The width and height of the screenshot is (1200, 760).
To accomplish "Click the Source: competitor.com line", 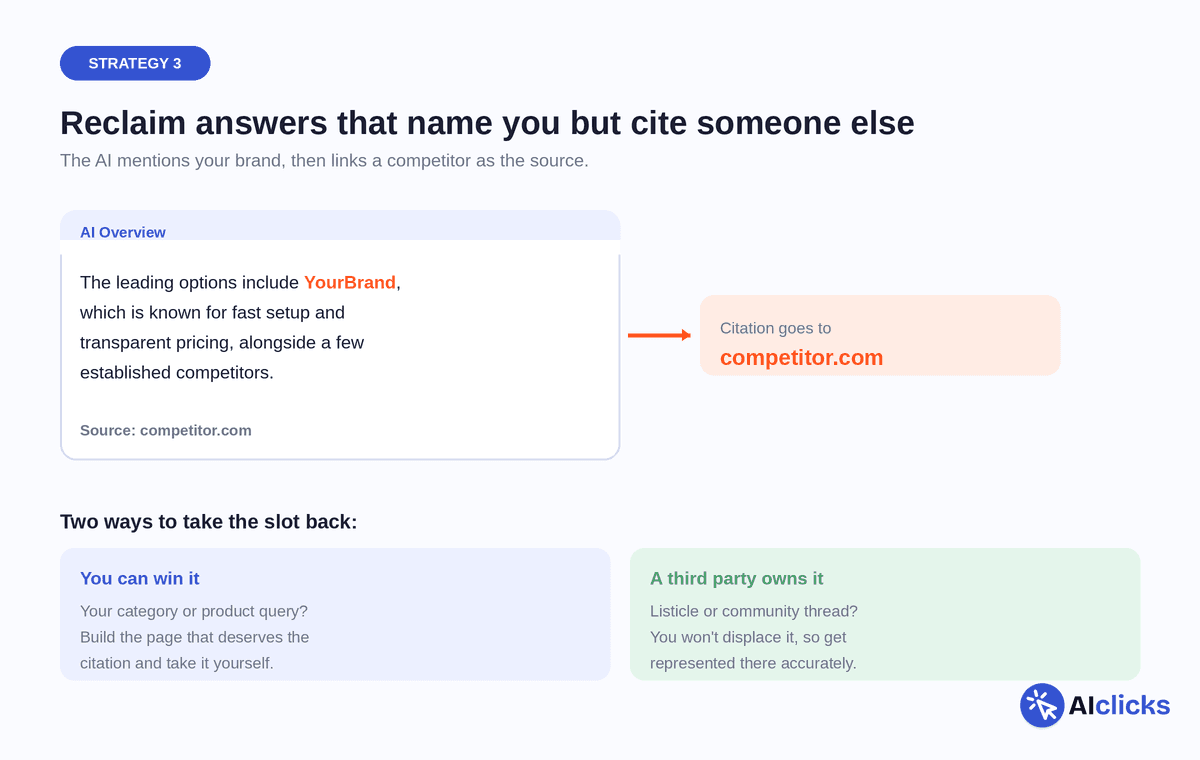I will point(166,430).
